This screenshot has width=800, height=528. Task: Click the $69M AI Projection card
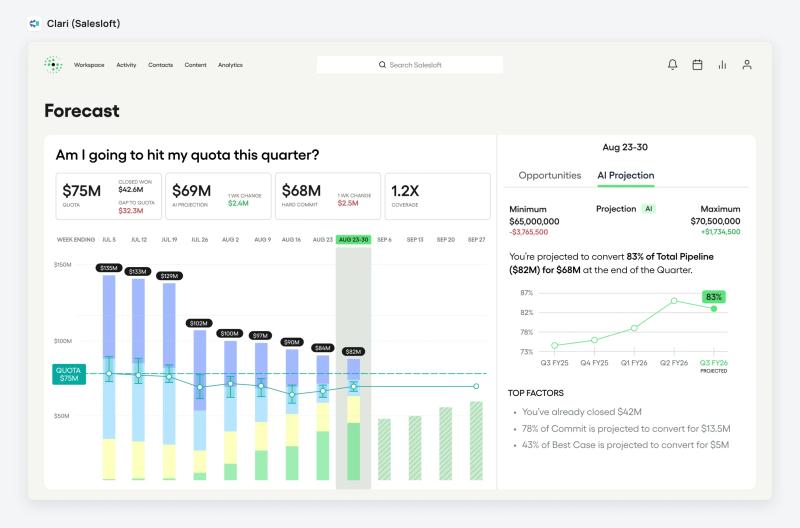click(218, 196)
